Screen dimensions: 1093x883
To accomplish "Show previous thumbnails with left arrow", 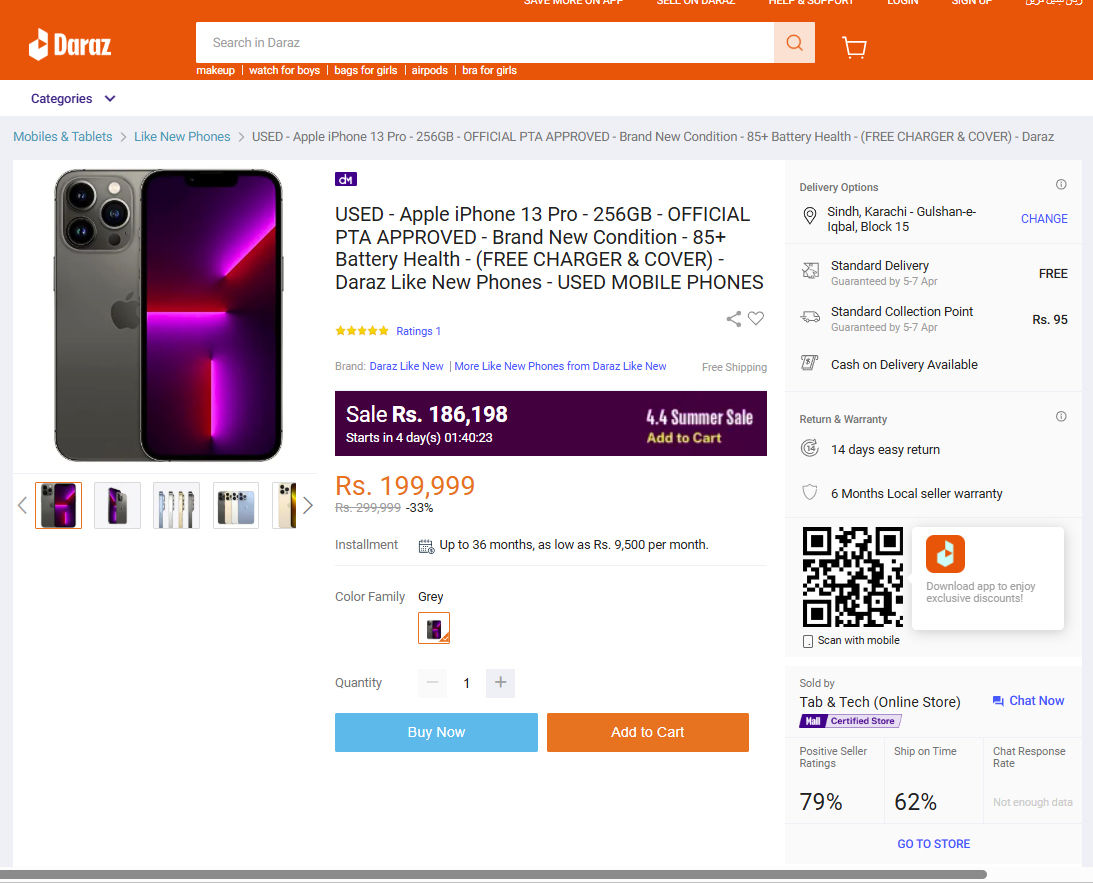I will pyautogui.click(x=22, y=505).
